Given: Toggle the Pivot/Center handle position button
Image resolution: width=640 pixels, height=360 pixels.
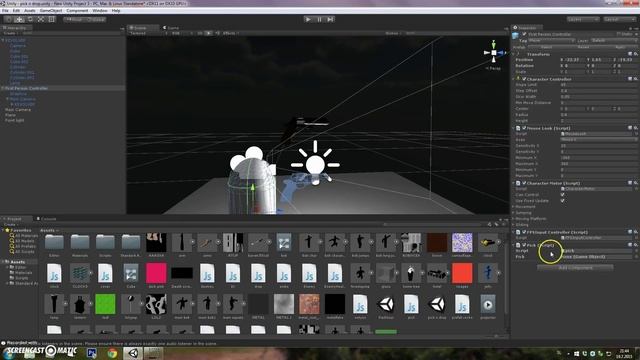Looking at the screenshot, I should point(74,19).
